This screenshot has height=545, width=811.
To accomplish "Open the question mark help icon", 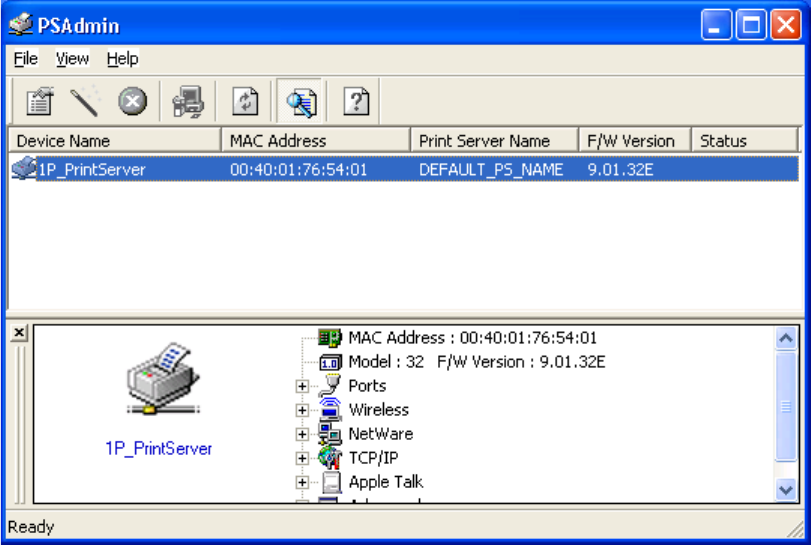I will [356, 101].
